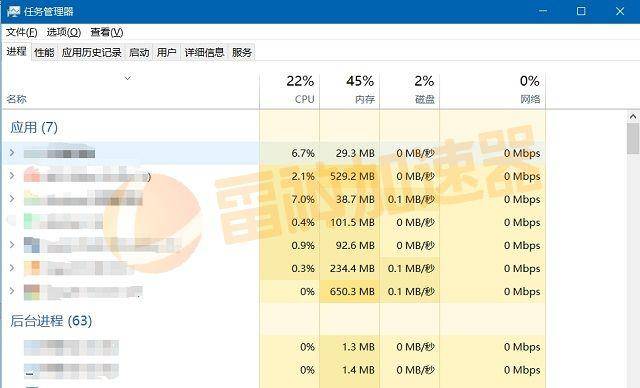
Task: Expand the app row using 234.4 MB
Action: coord(12,268)
